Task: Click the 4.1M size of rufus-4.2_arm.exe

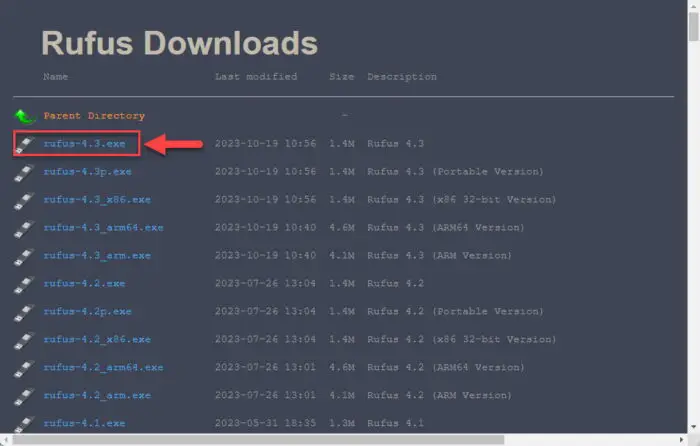Action: [342, 395]
